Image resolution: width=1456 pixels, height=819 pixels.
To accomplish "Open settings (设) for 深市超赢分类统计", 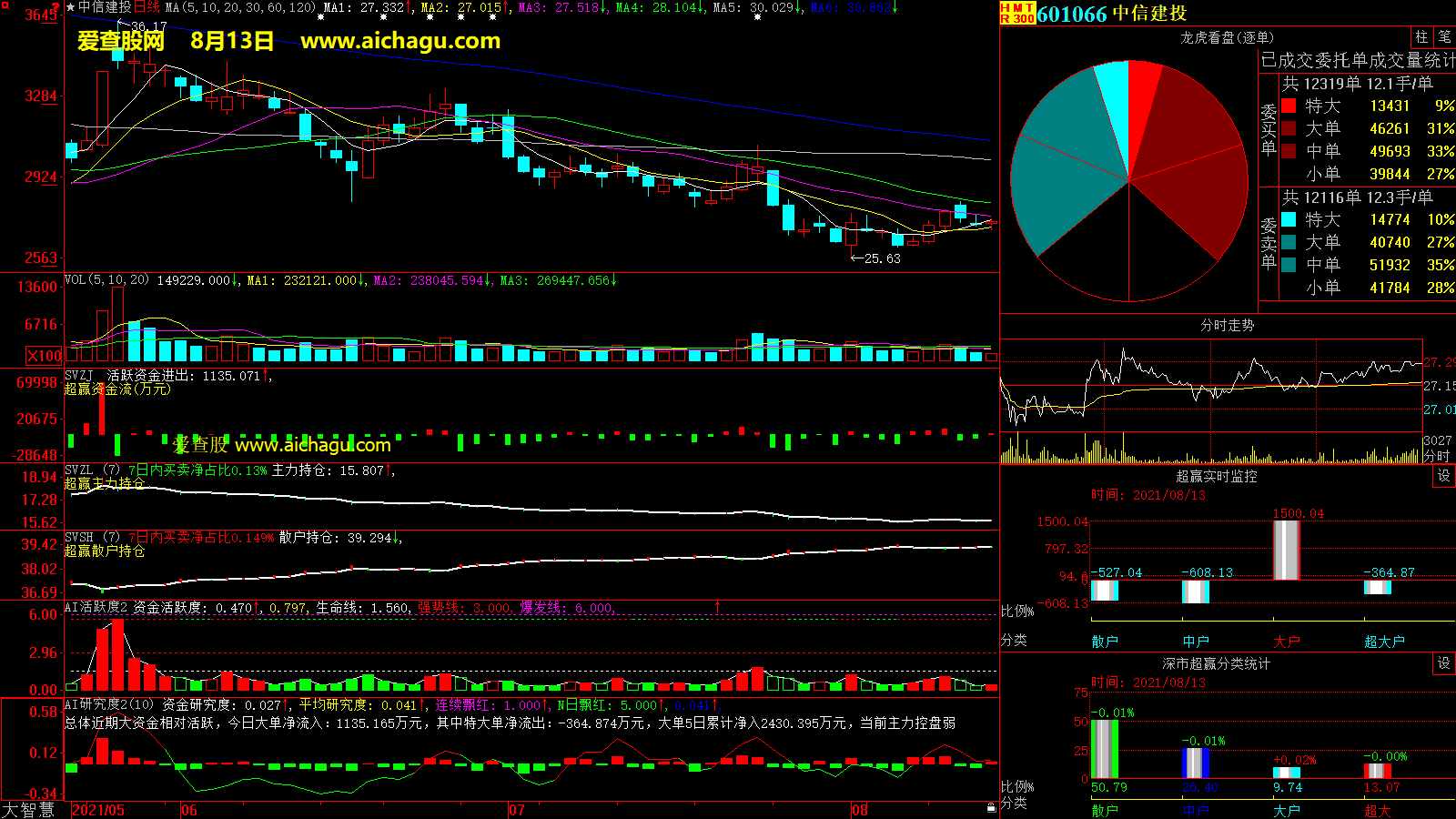I will (1443, 663).
